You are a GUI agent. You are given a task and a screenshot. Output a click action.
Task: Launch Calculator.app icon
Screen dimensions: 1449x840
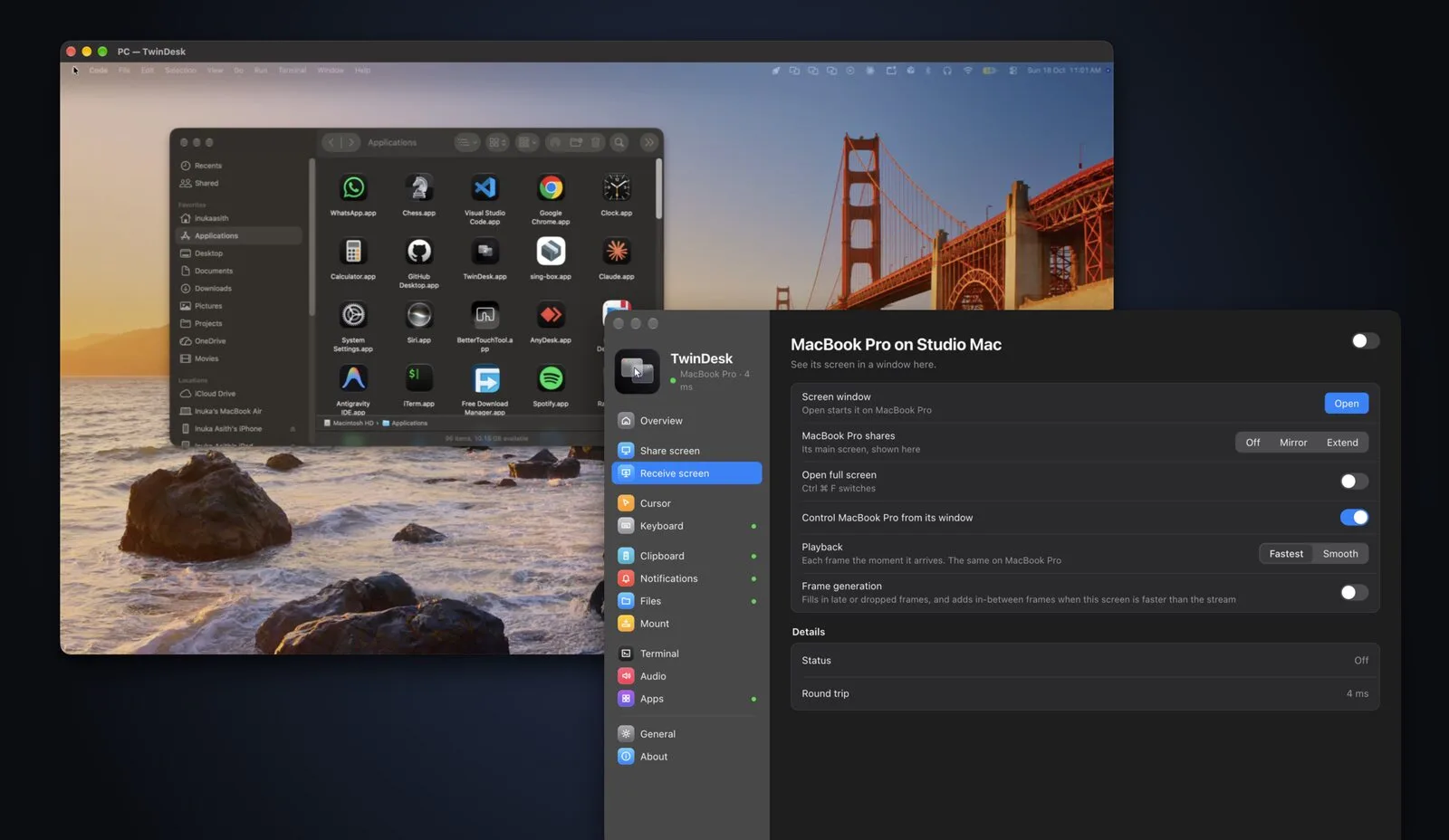click(x=353, y=252)
